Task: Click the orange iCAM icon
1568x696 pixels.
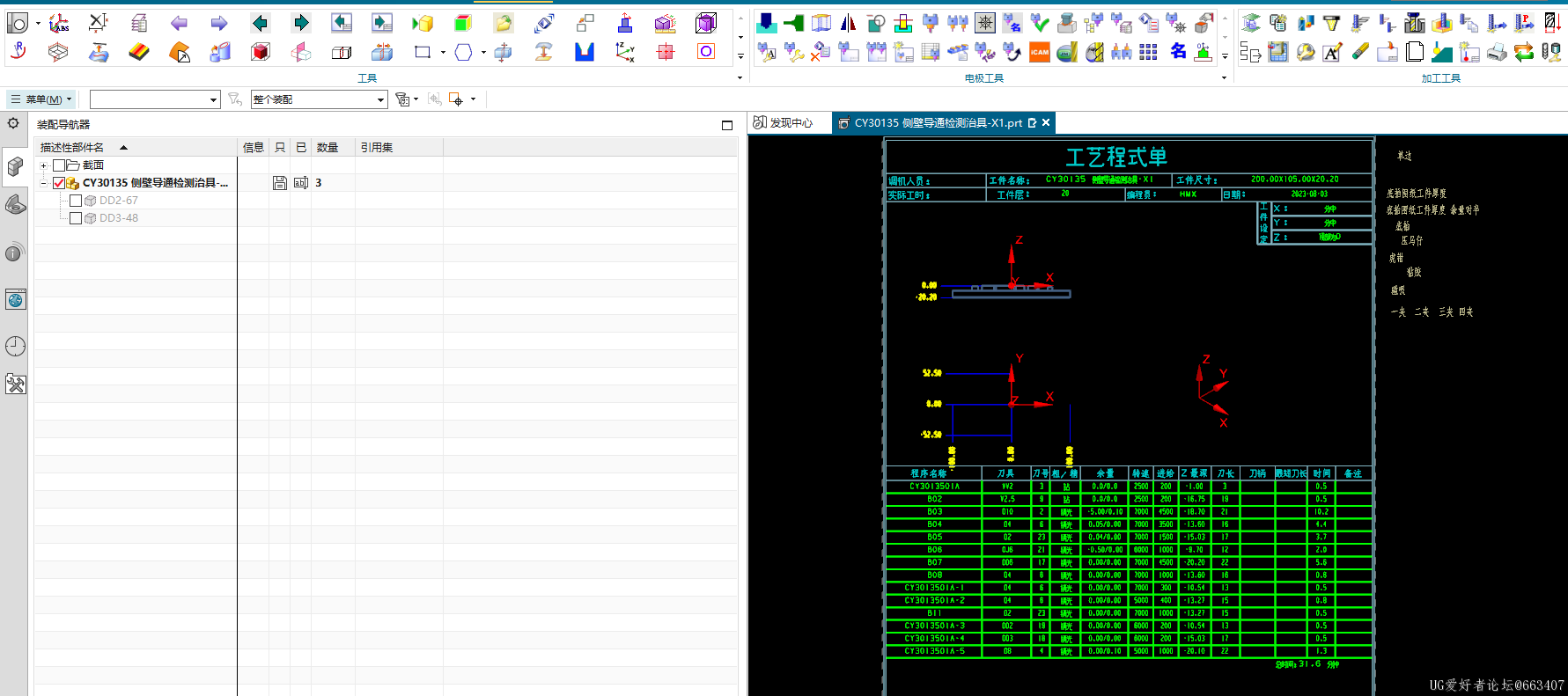Action: [1040, 53]
